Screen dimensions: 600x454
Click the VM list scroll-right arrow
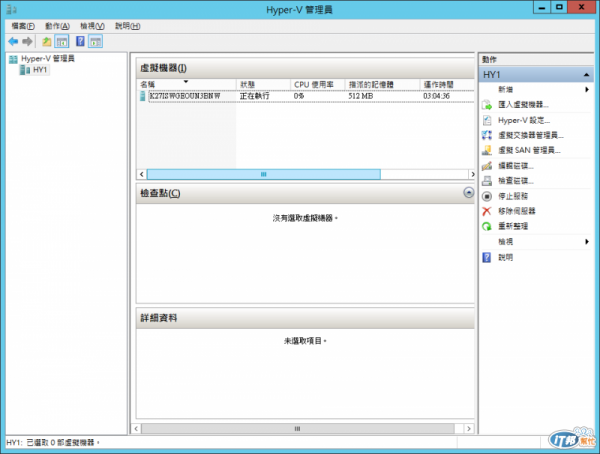coord(472,175)
